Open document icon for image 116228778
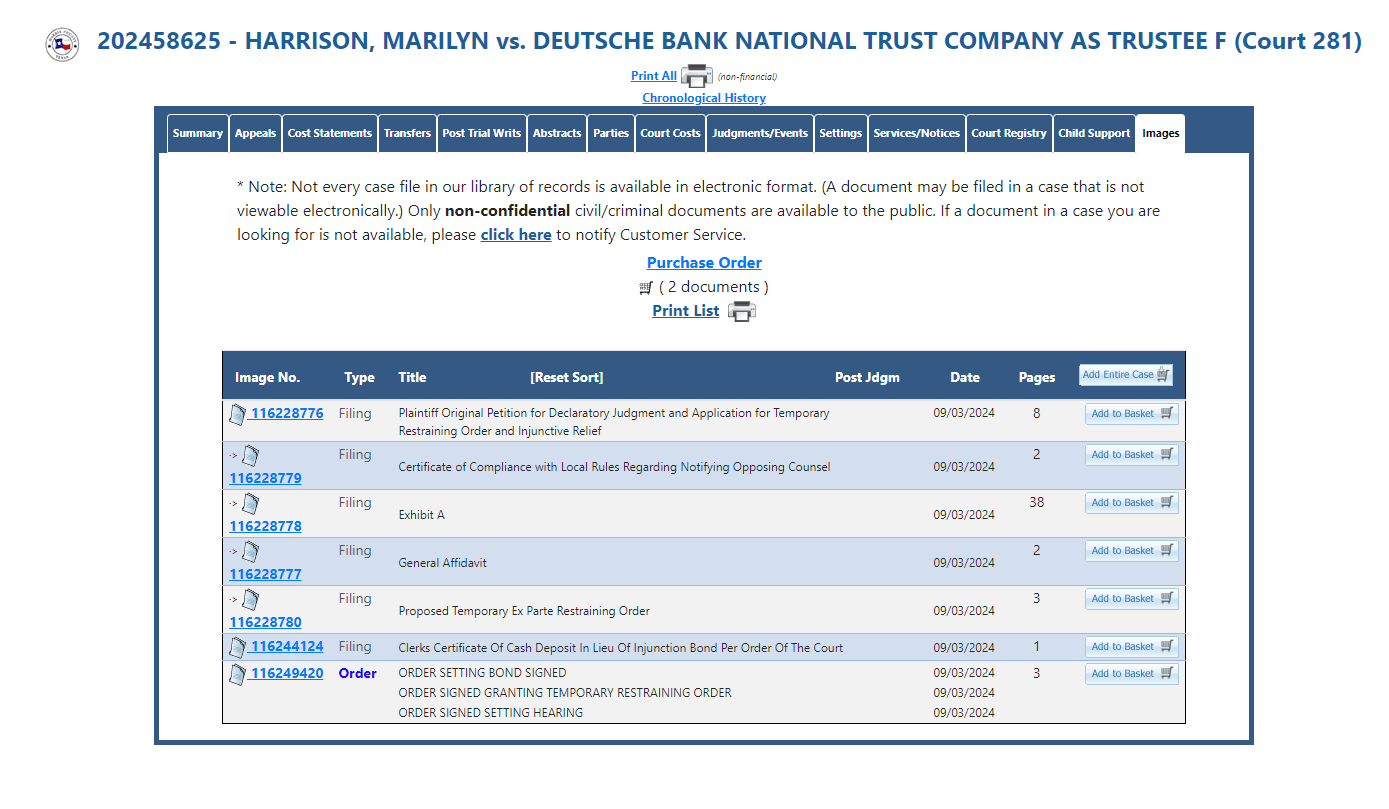This screenshot has height=809, width=1389. tap(250, 504)
